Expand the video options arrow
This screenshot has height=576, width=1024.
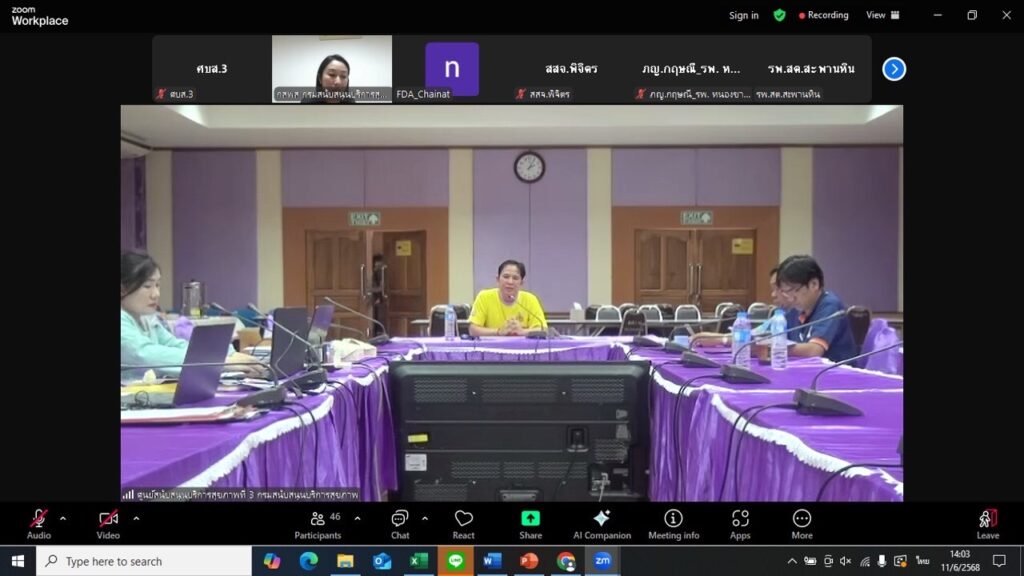[x=136, y=518]
